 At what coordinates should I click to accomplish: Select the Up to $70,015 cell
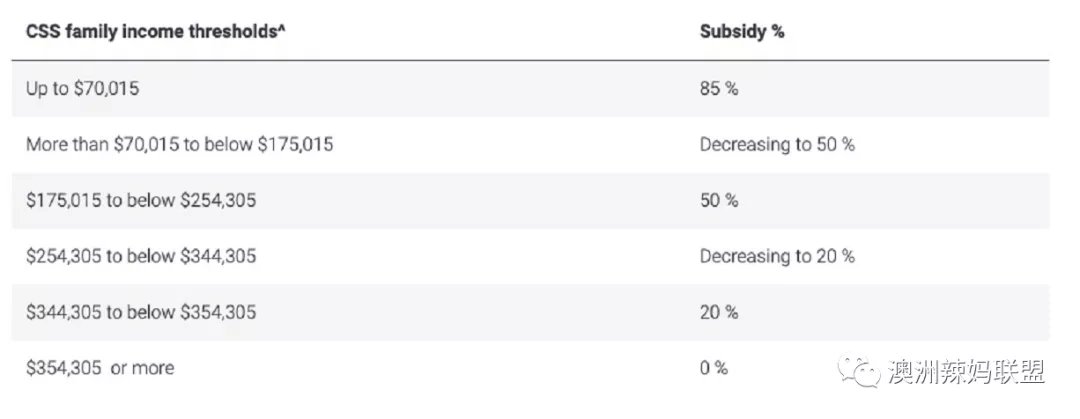[x=83, y=89]
